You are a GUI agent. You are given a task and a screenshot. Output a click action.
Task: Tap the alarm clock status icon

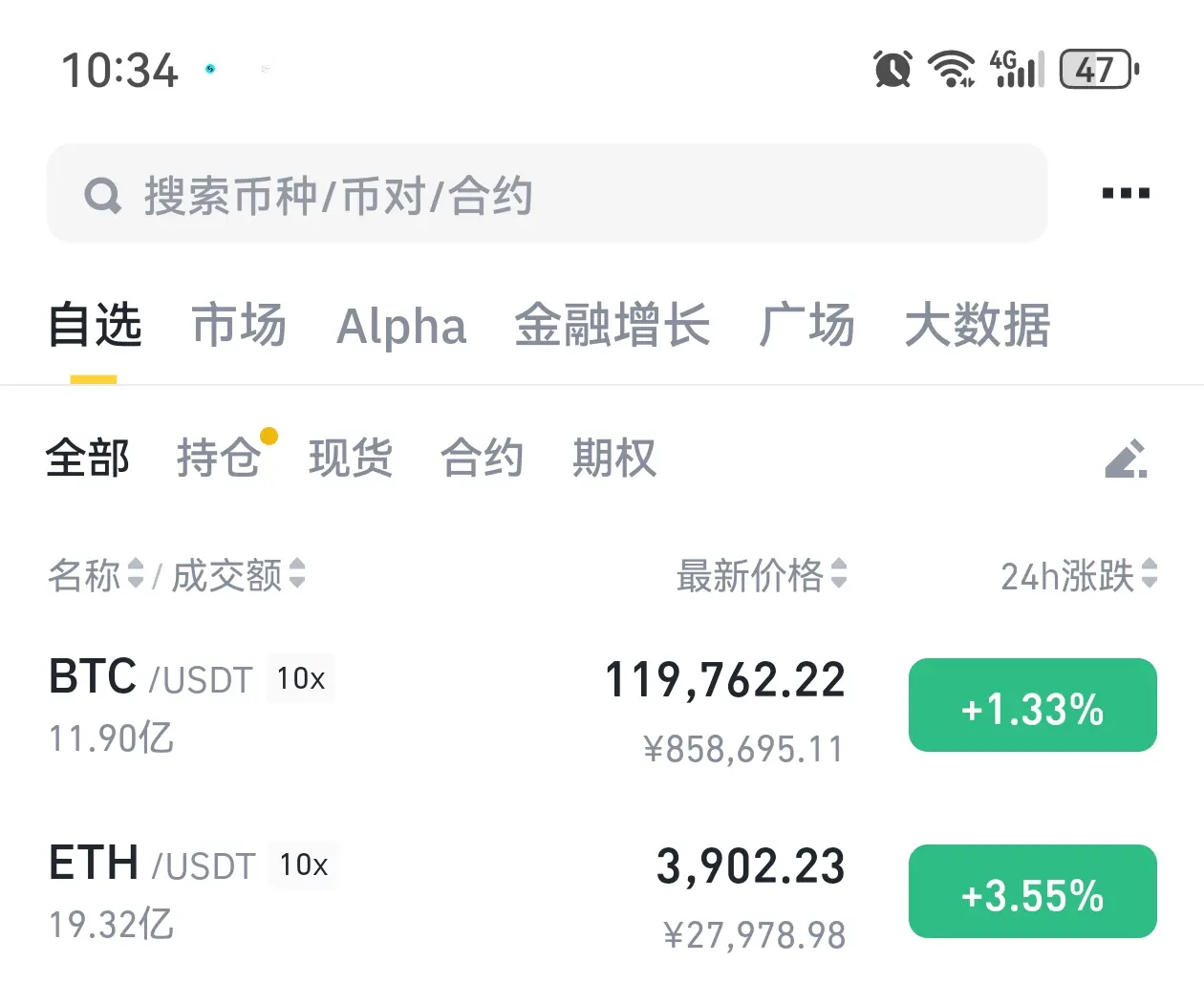point(892,69)
